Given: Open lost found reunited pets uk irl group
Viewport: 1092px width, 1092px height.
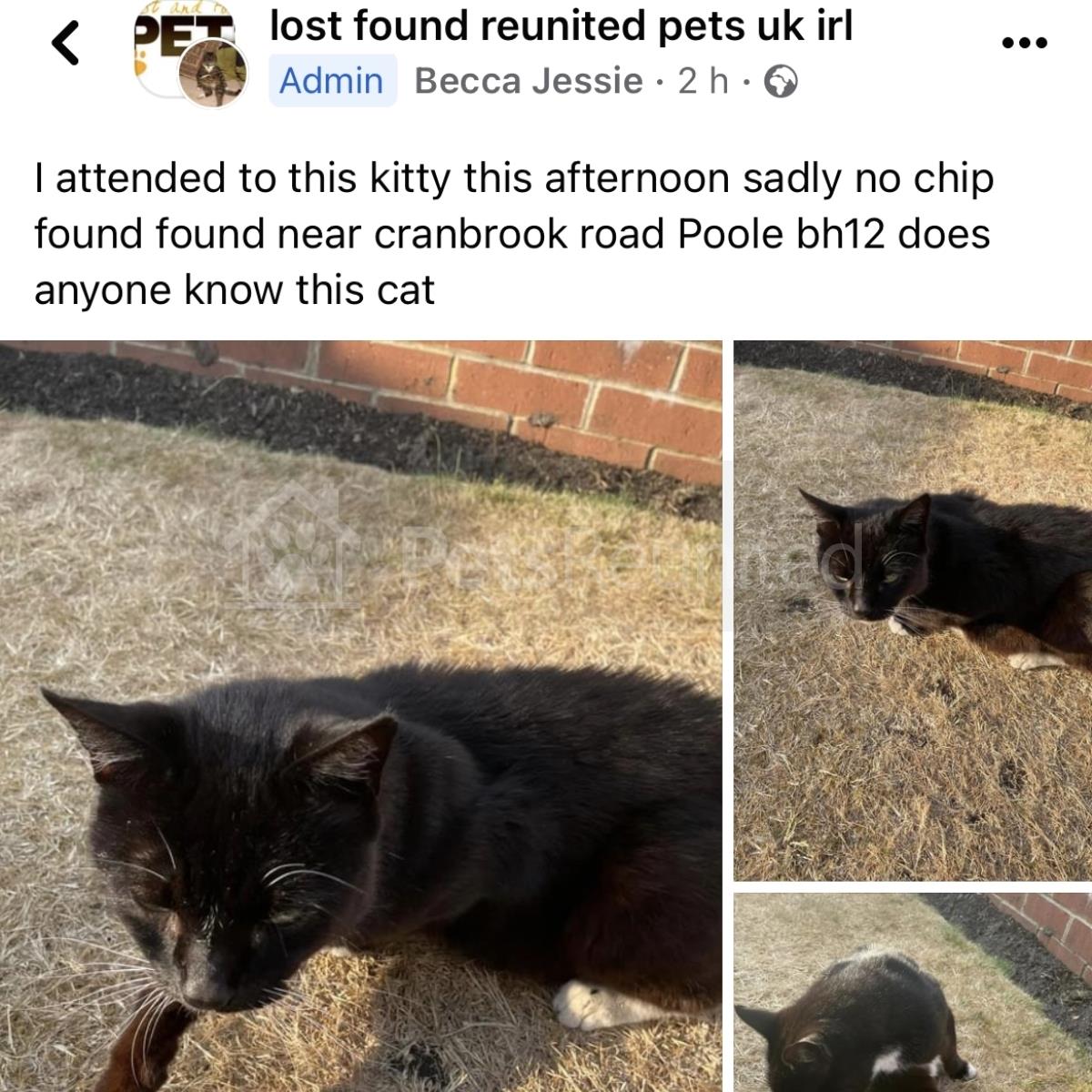Looking at the screenshot, I should pos(561,25).
